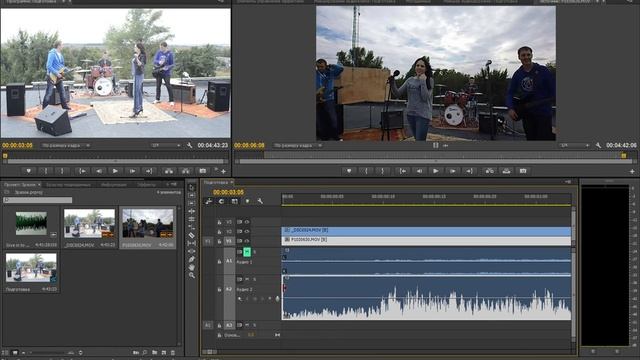Viewport: 640px width, 360px height.
Task: Open the timeline display settings wrench
Action: point(260,201)
